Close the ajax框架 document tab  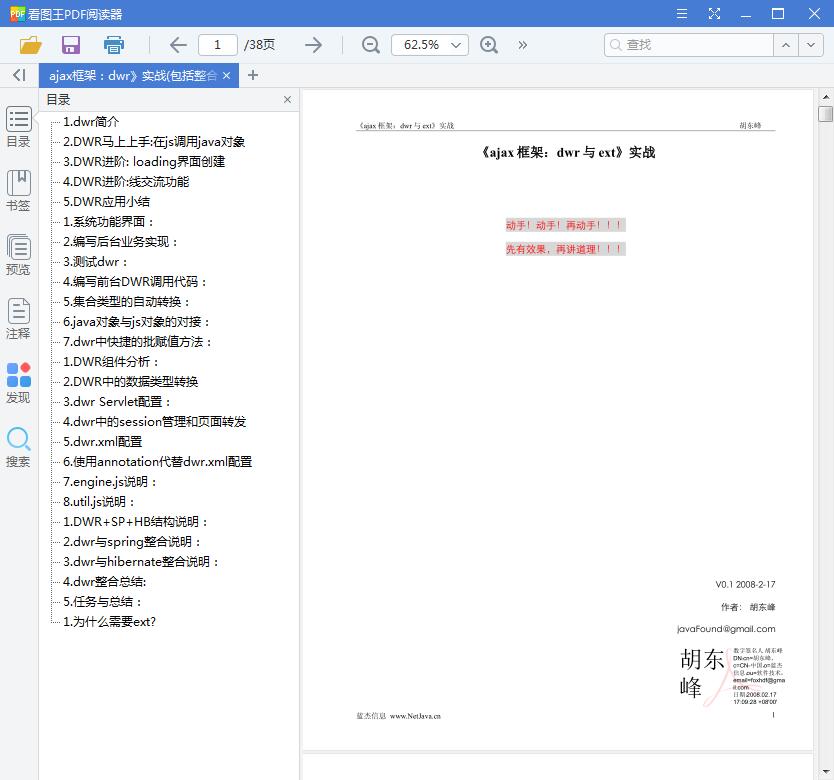(x=227, y=76)
